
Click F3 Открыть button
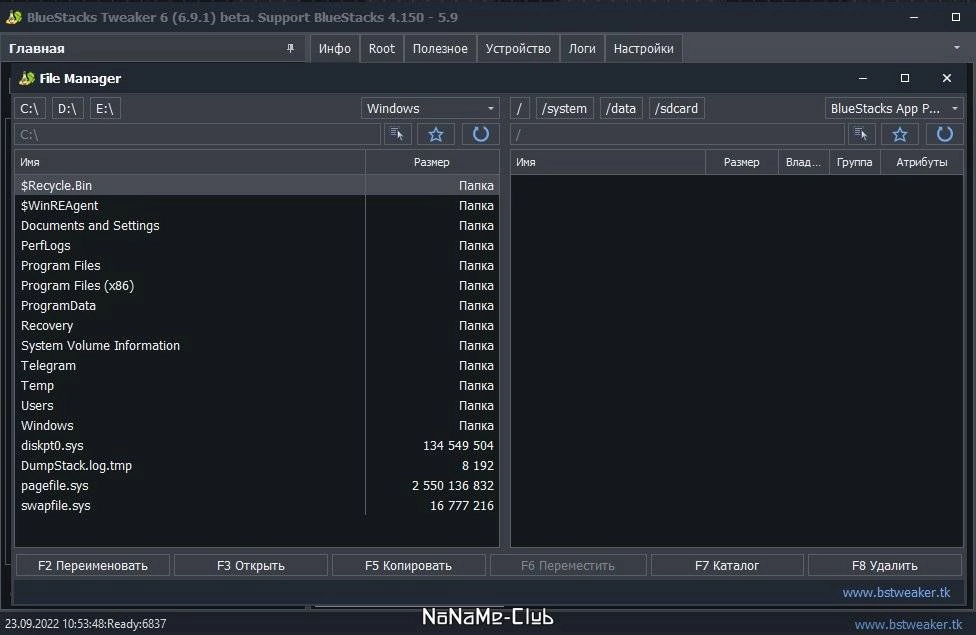251,565
